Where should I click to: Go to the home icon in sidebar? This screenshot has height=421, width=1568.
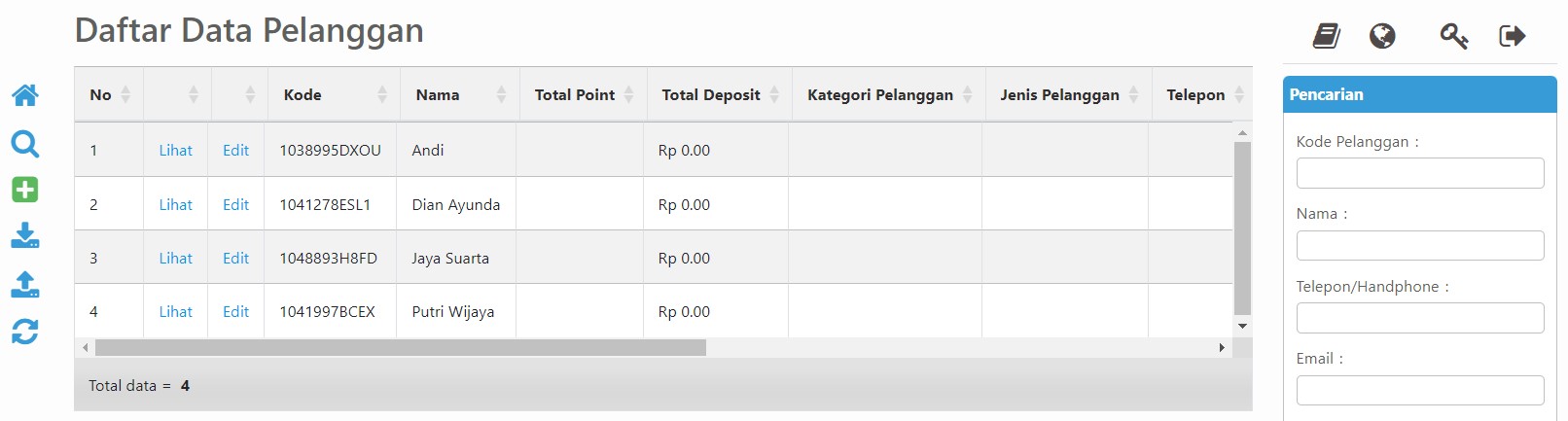pyautogui.click(x=25, y=95)
